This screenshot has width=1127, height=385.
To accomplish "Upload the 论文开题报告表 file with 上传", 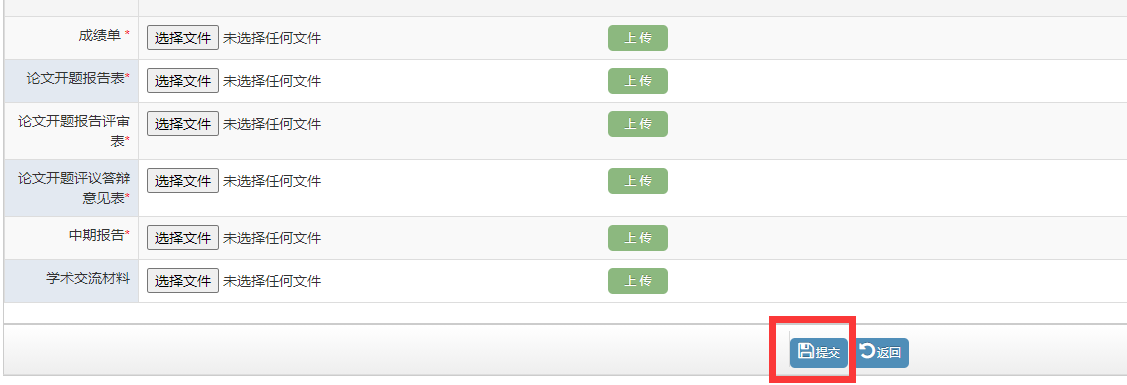I will pyautogui.click(x=638, y=81).
